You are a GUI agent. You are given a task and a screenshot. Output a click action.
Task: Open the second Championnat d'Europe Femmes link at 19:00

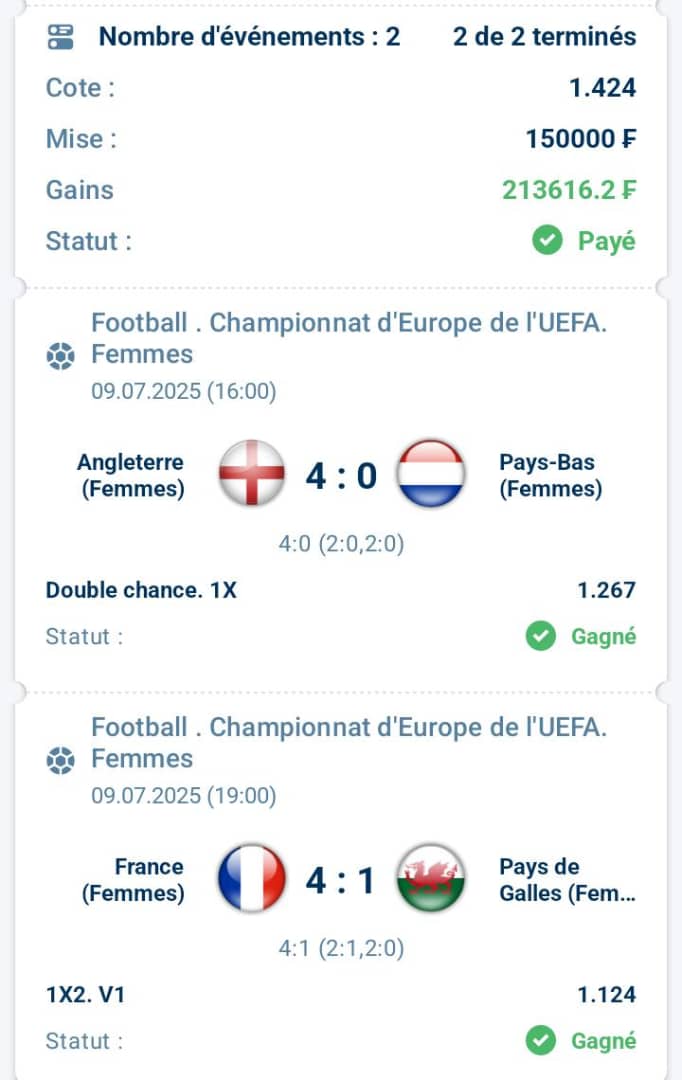(x=349, y=742)
